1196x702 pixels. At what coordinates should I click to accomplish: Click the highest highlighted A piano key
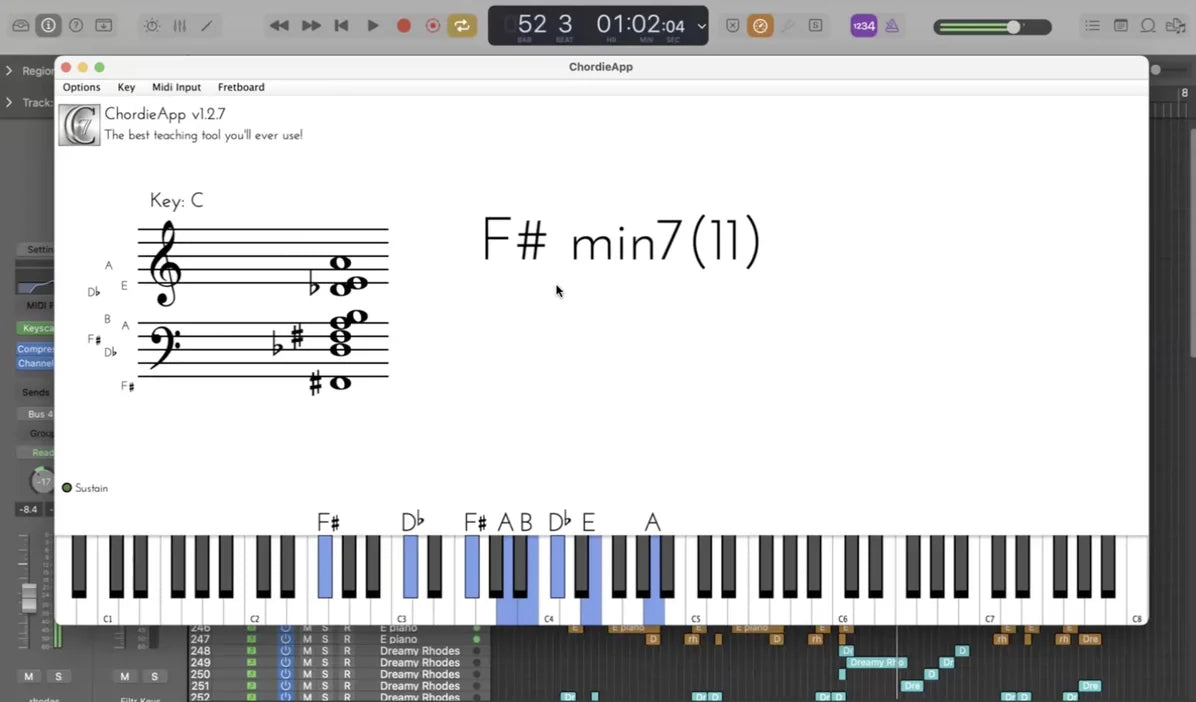[x=654, y=610]
